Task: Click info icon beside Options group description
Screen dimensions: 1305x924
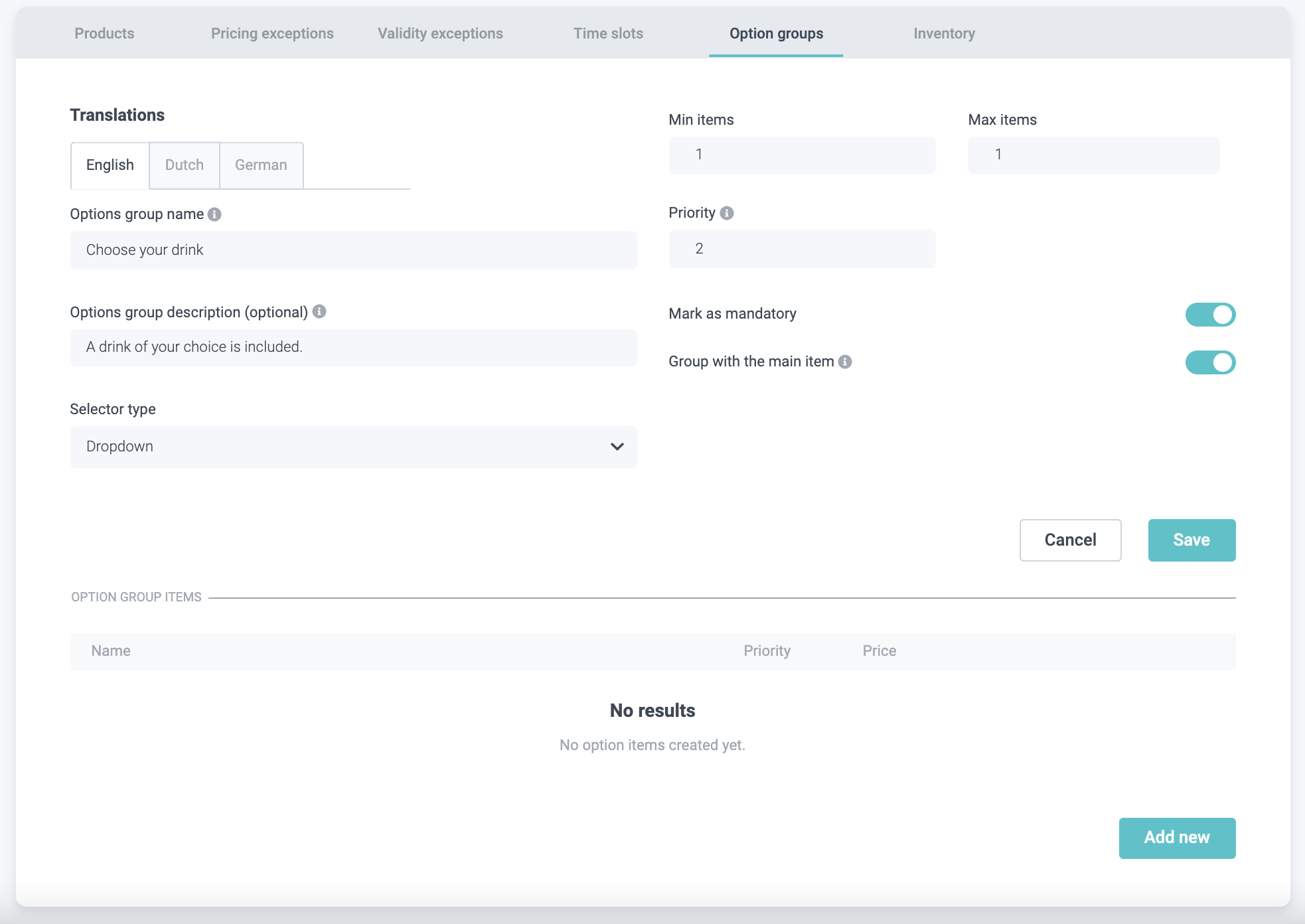Action: click(x=319, y=311)
